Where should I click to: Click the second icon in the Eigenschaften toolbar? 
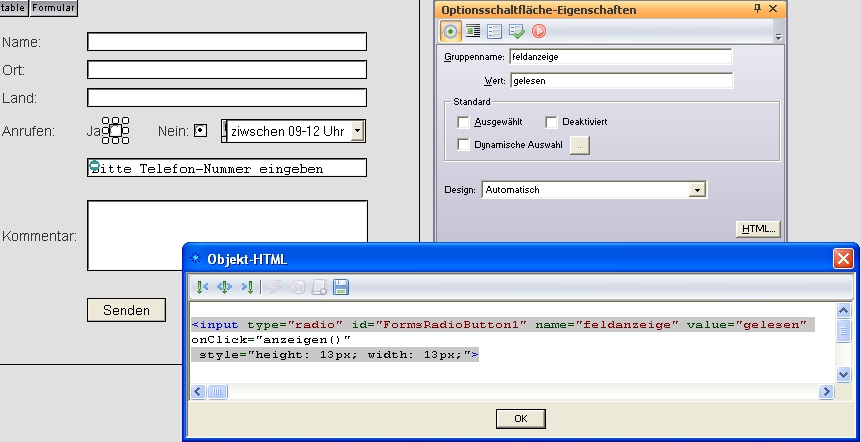point(473,31)
